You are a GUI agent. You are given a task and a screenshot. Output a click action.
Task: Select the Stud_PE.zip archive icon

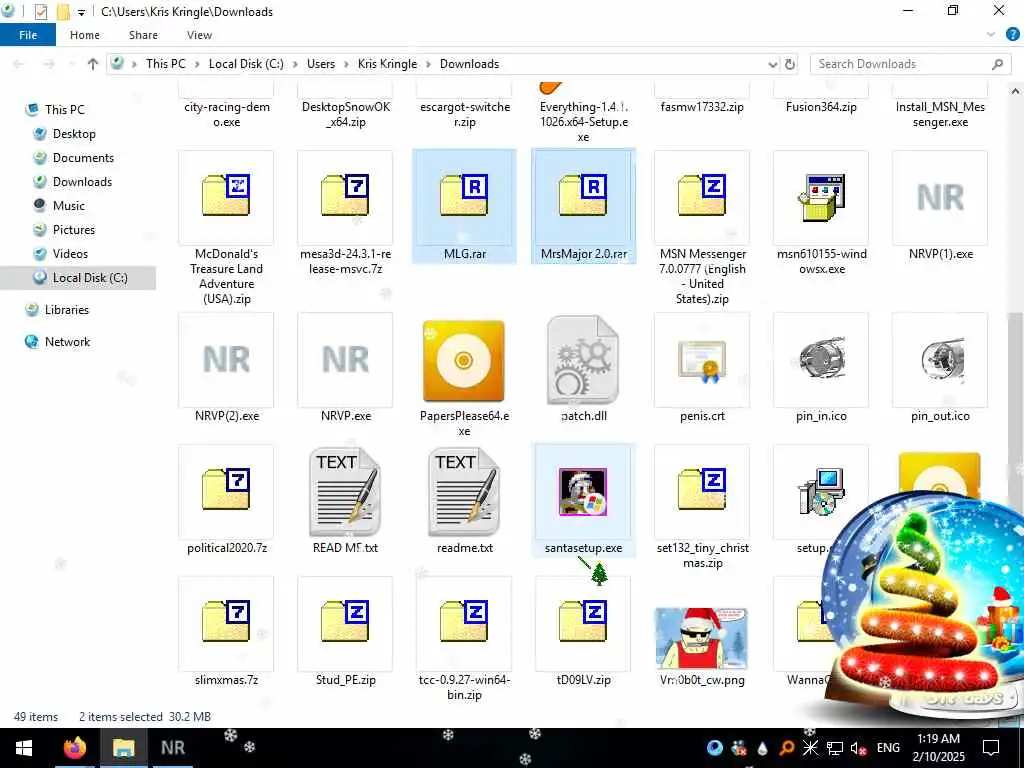tap(345, 621)
